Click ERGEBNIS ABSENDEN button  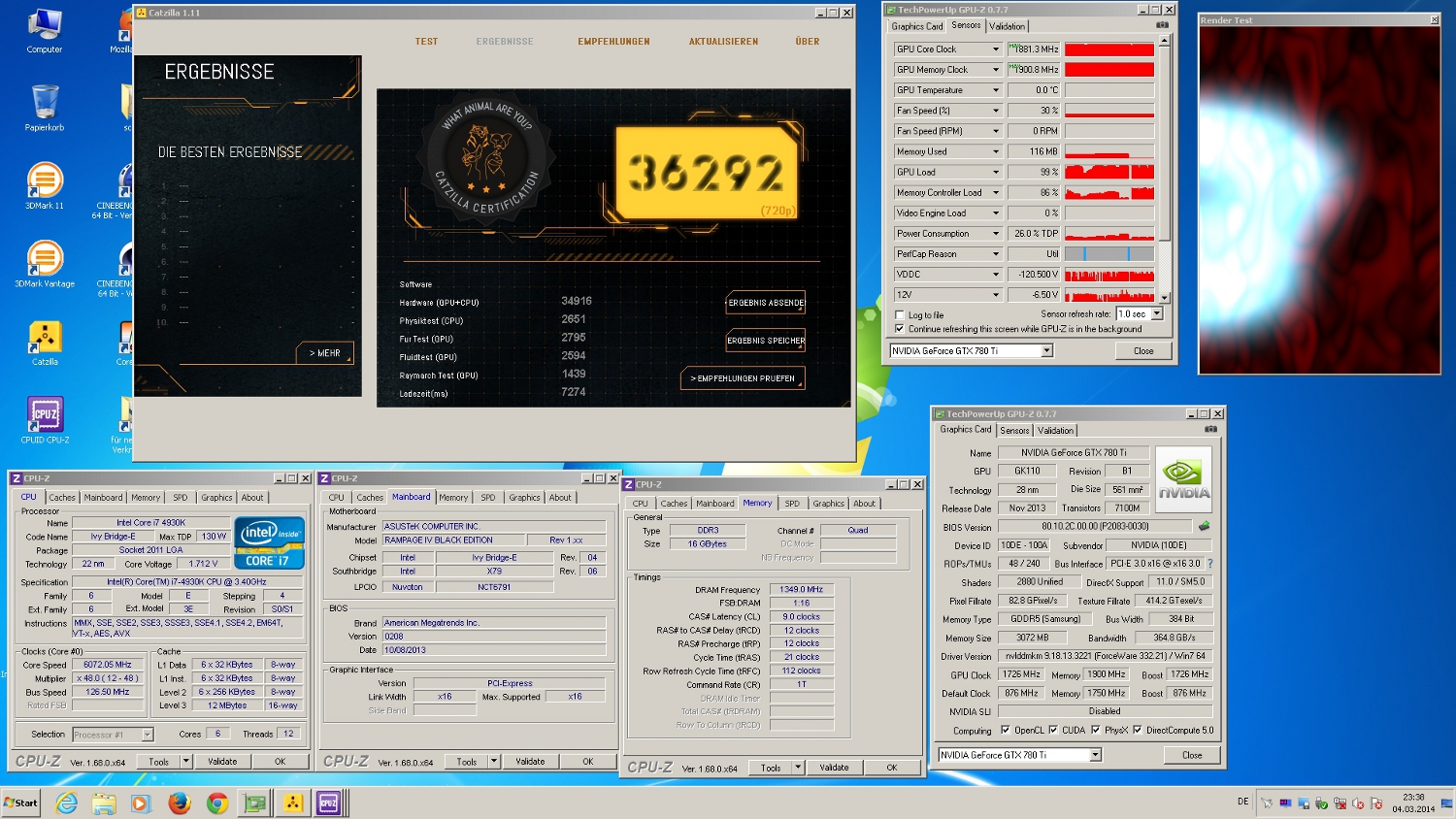pyautogui.click(x=766, y=303)
